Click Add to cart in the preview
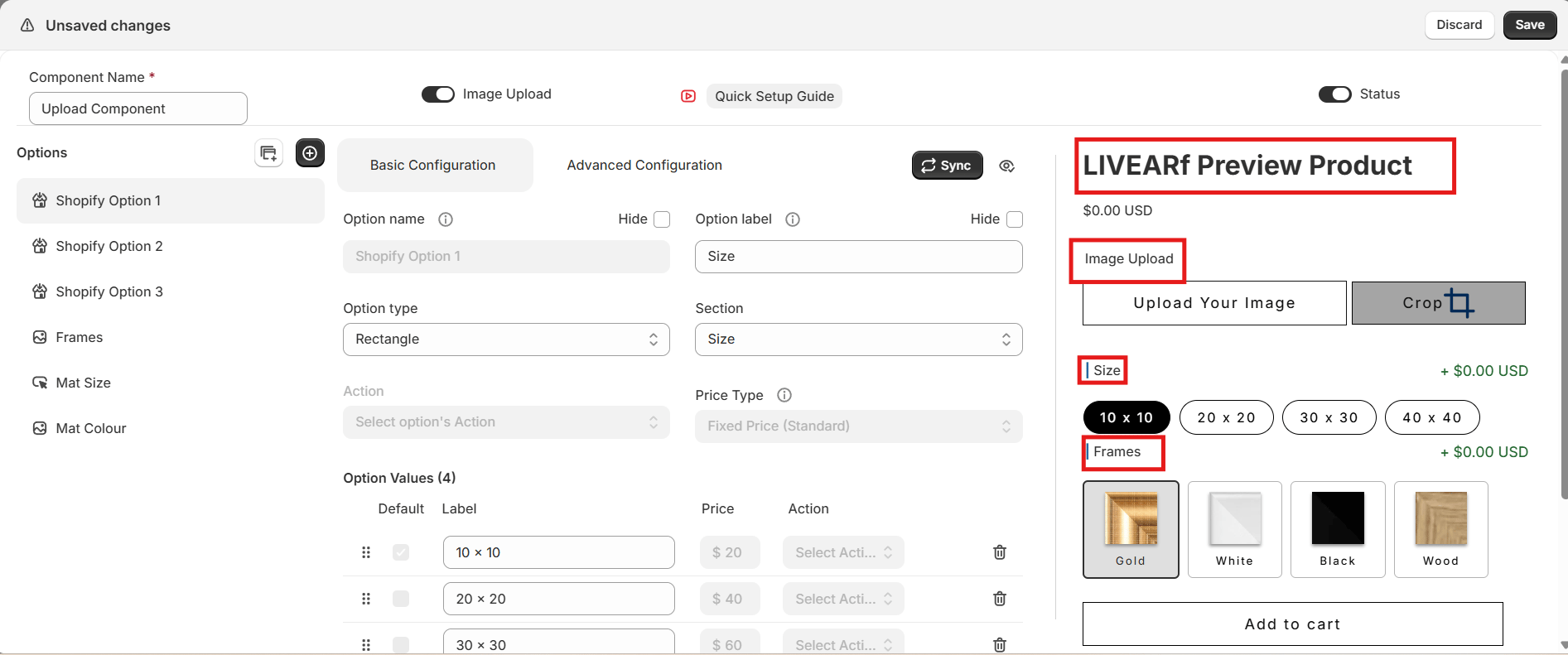The height and width of the screenshot is (655, 1568). point(1292,624)
